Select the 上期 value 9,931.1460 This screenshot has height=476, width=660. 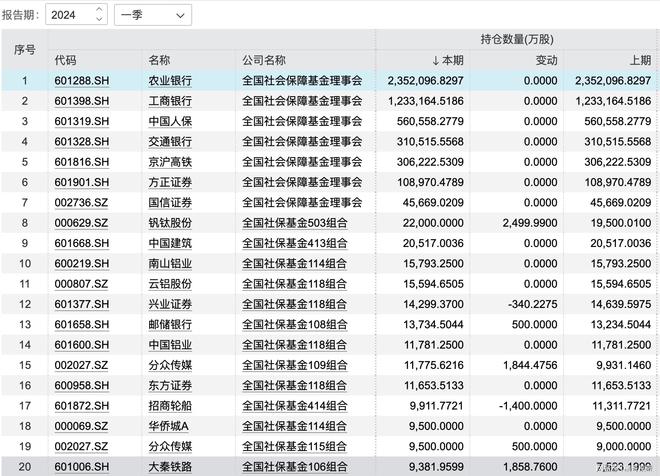pyautogui.click(x=623, y=365)
